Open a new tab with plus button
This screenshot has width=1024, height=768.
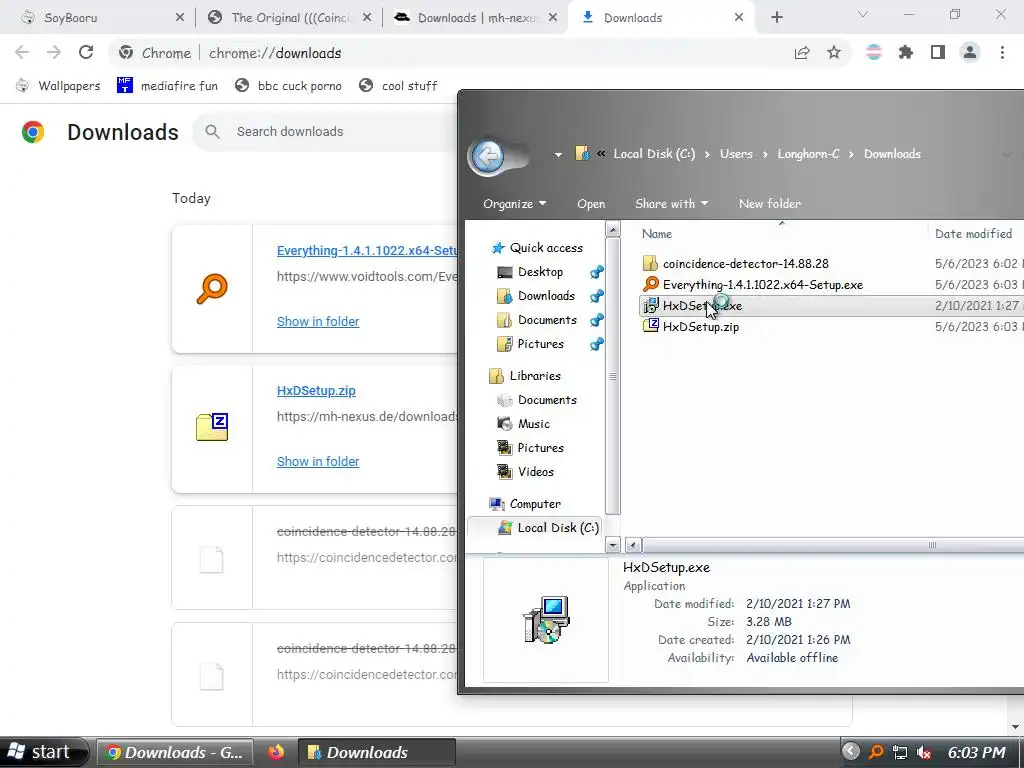point(776,18)
